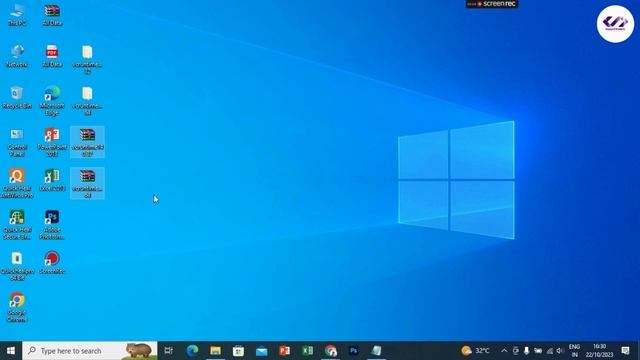Select the All Data PDF file icon
The width and height of the screenshot is (640, 360).
[x=52, y=56]
